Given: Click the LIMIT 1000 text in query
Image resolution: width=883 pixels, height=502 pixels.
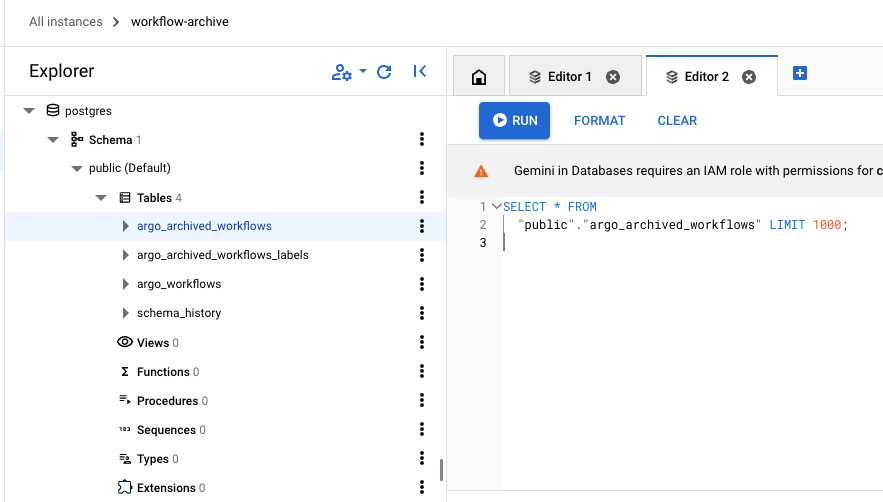Looking at the screenshot, I should click(805, 225).
